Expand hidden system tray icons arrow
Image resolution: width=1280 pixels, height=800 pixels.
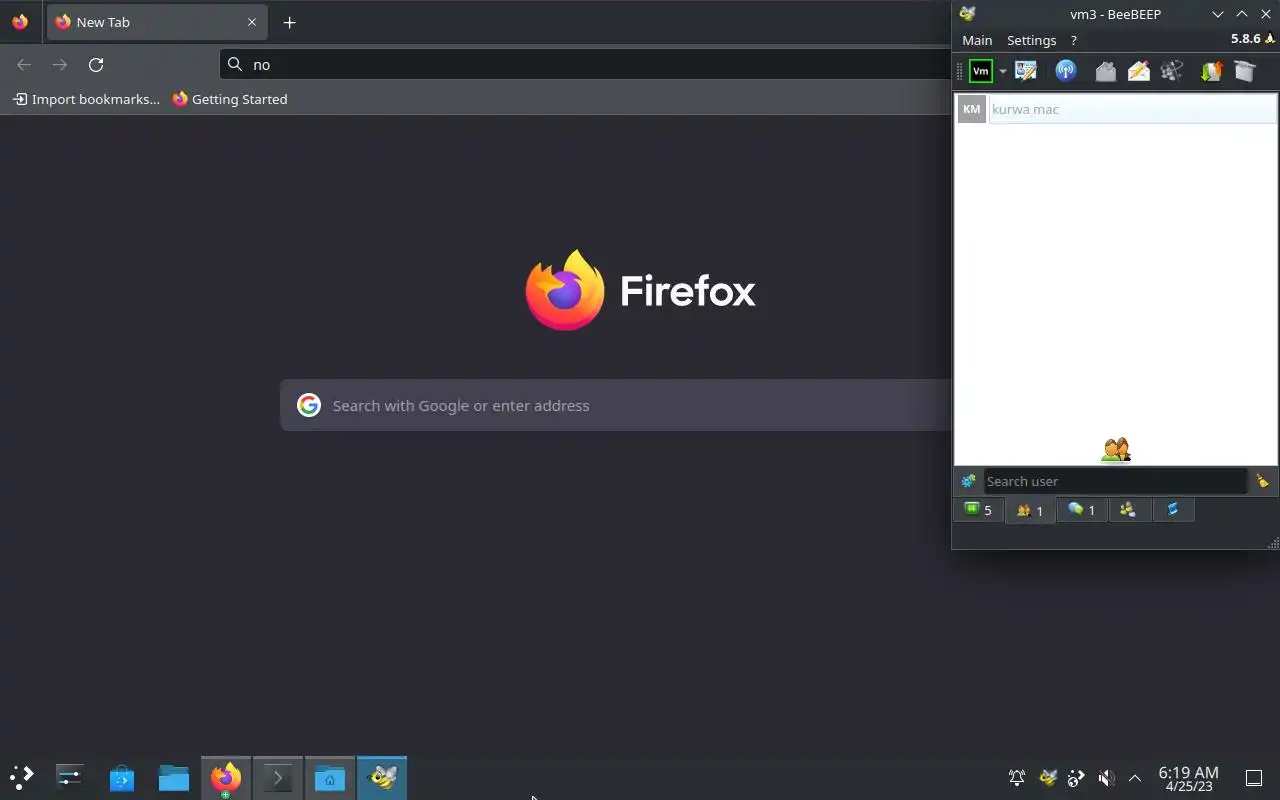(1135, 778)
